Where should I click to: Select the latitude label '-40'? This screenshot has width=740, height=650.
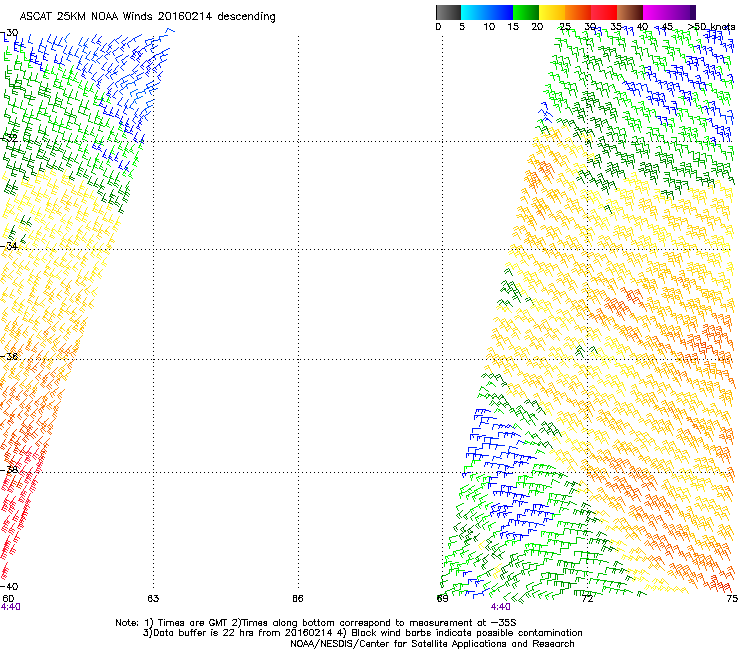coord(9,587)
